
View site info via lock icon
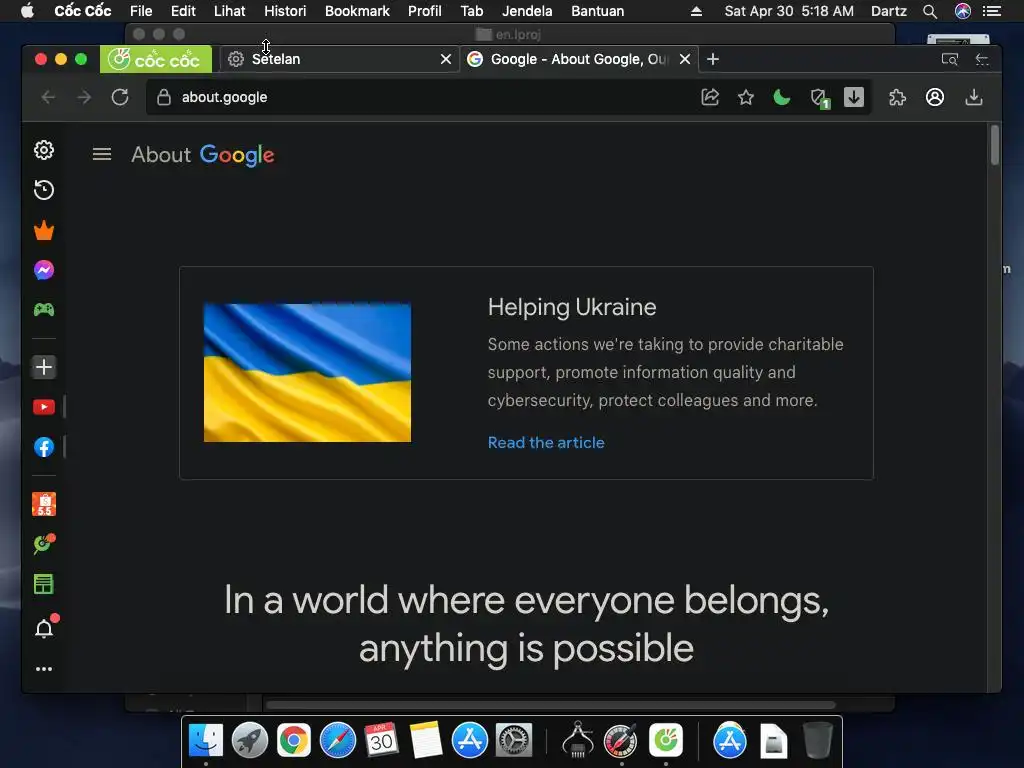tap(163, 97)
